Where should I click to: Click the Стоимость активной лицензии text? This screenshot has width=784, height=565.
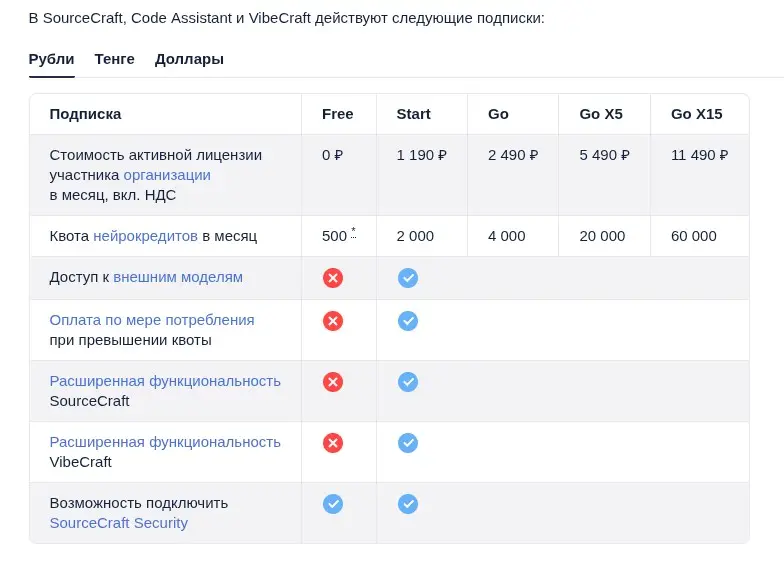tap(156, 155)
